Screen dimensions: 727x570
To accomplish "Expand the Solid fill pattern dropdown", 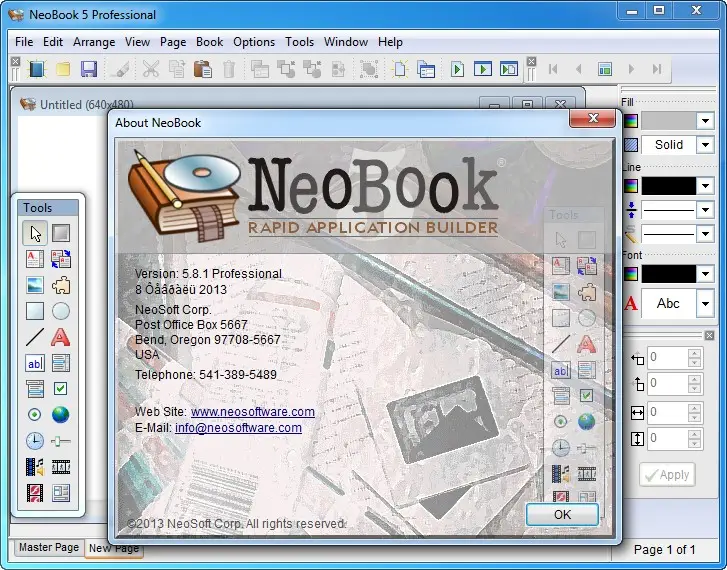I will (x=705, y=145).
